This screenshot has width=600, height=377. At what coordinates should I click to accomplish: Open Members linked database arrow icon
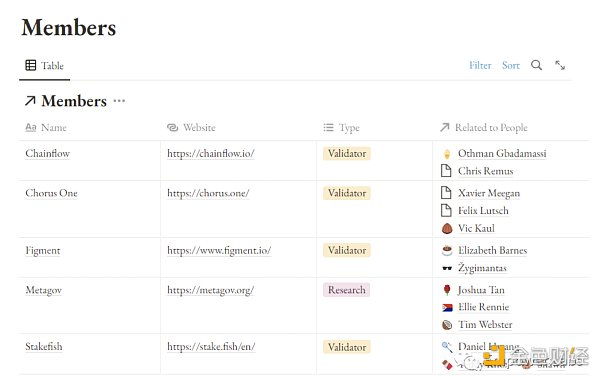click(x=30, y=101)
